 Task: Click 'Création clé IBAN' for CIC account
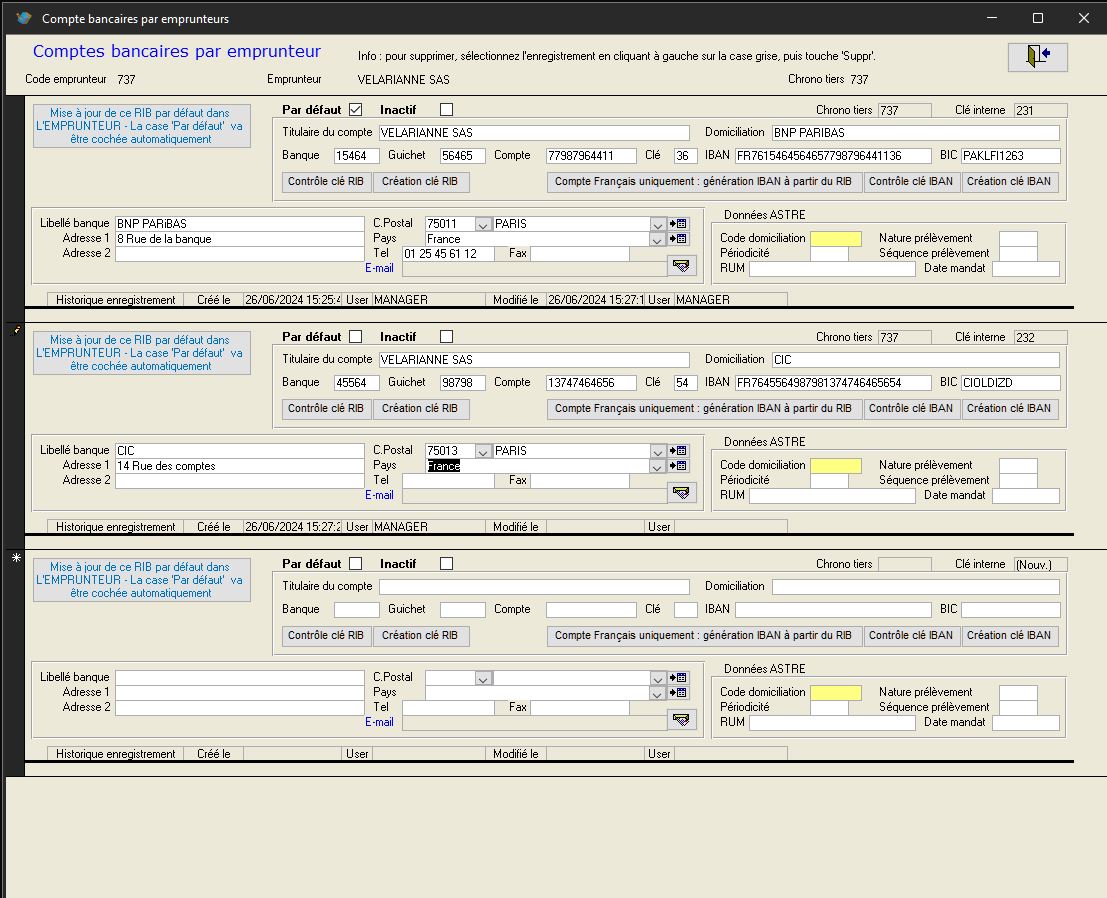tap(1009, 409)
